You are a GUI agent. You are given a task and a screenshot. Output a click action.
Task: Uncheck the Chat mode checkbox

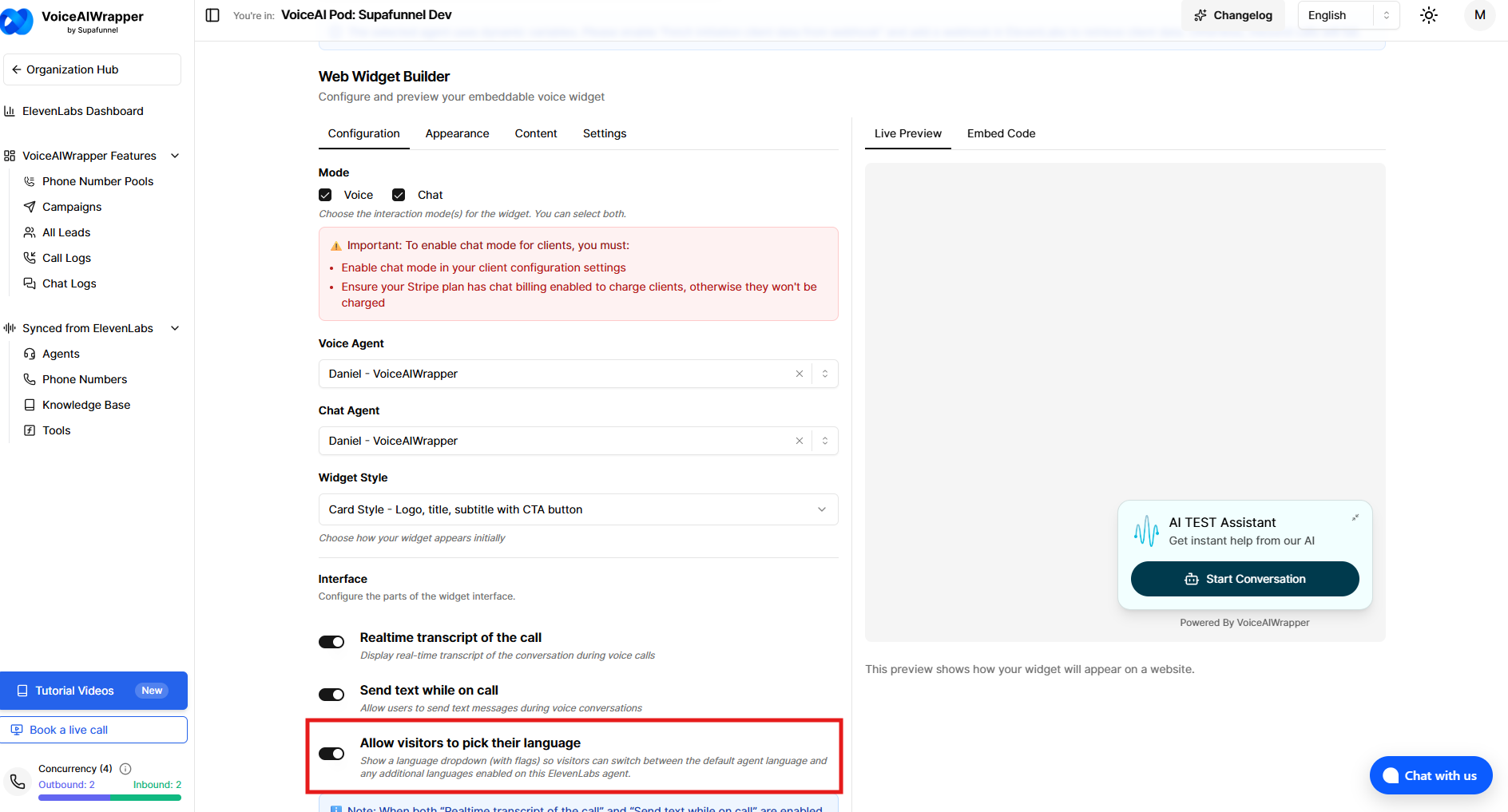(x=399, y=195)
